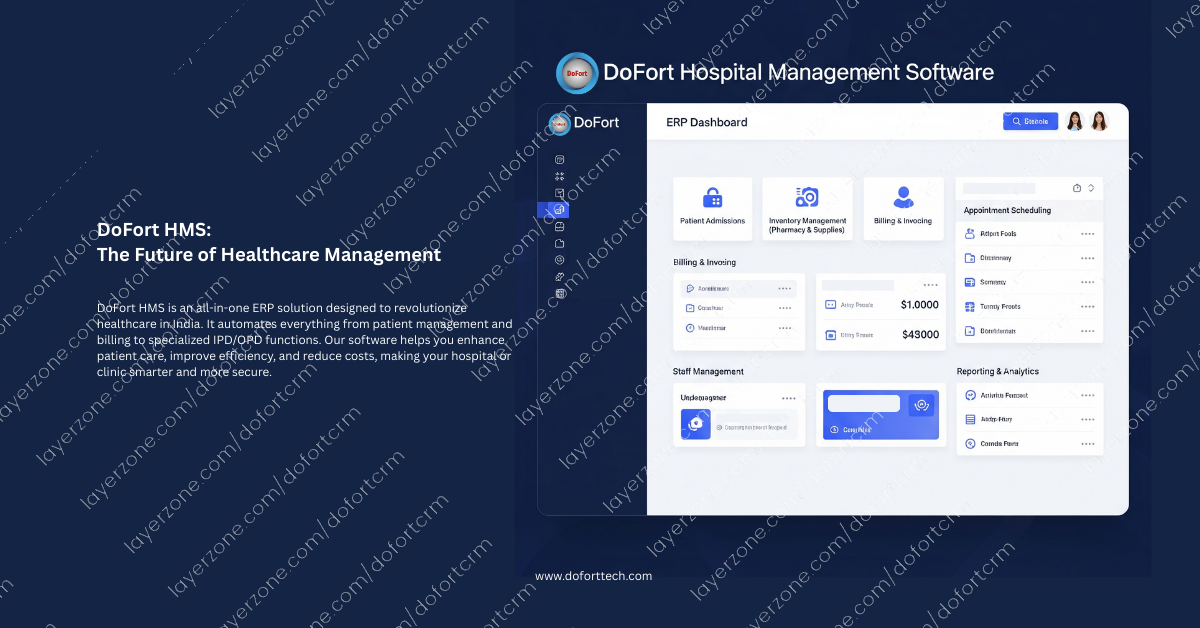1200x628 pixels.
Task: Select the first row in the Billing & Invoicing list
Action: [739, 288]
